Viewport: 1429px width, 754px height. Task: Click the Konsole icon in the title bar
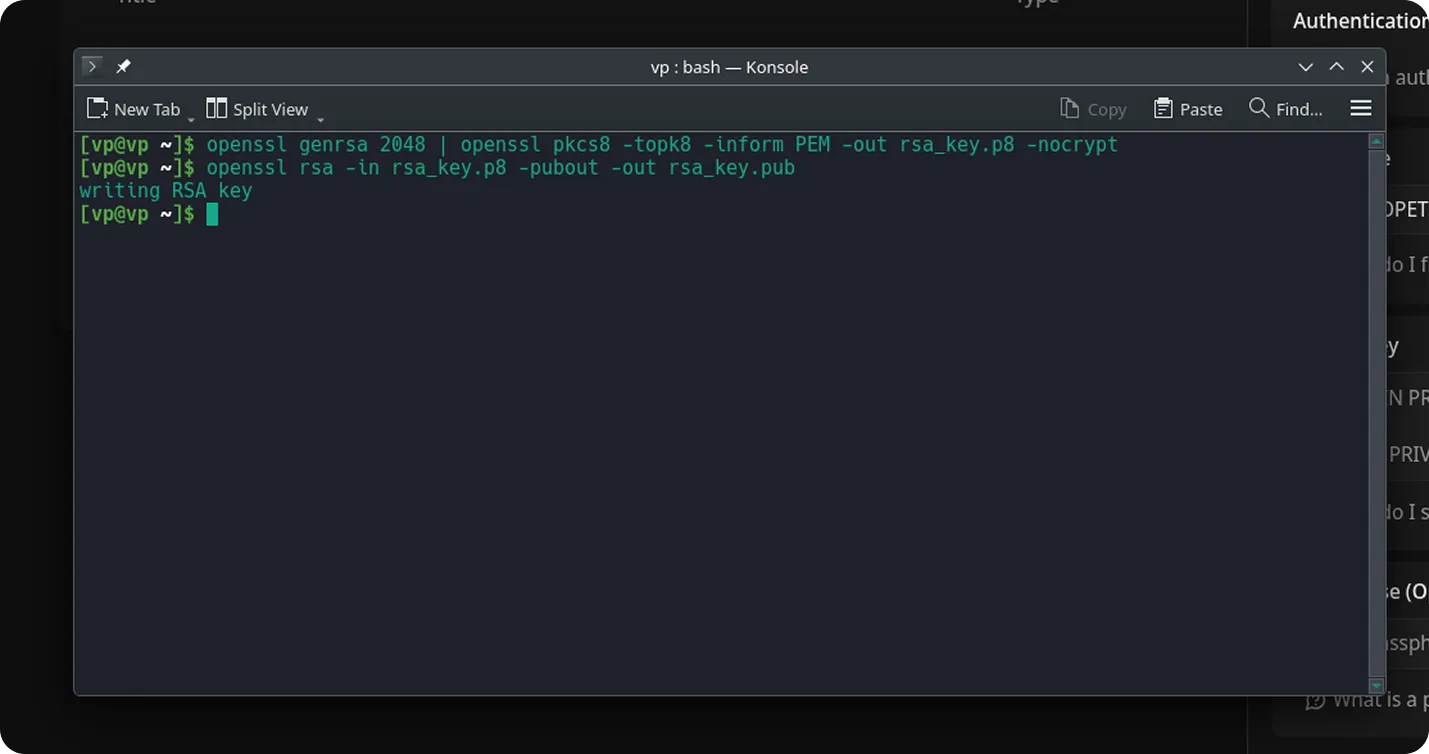coord(91,66)
